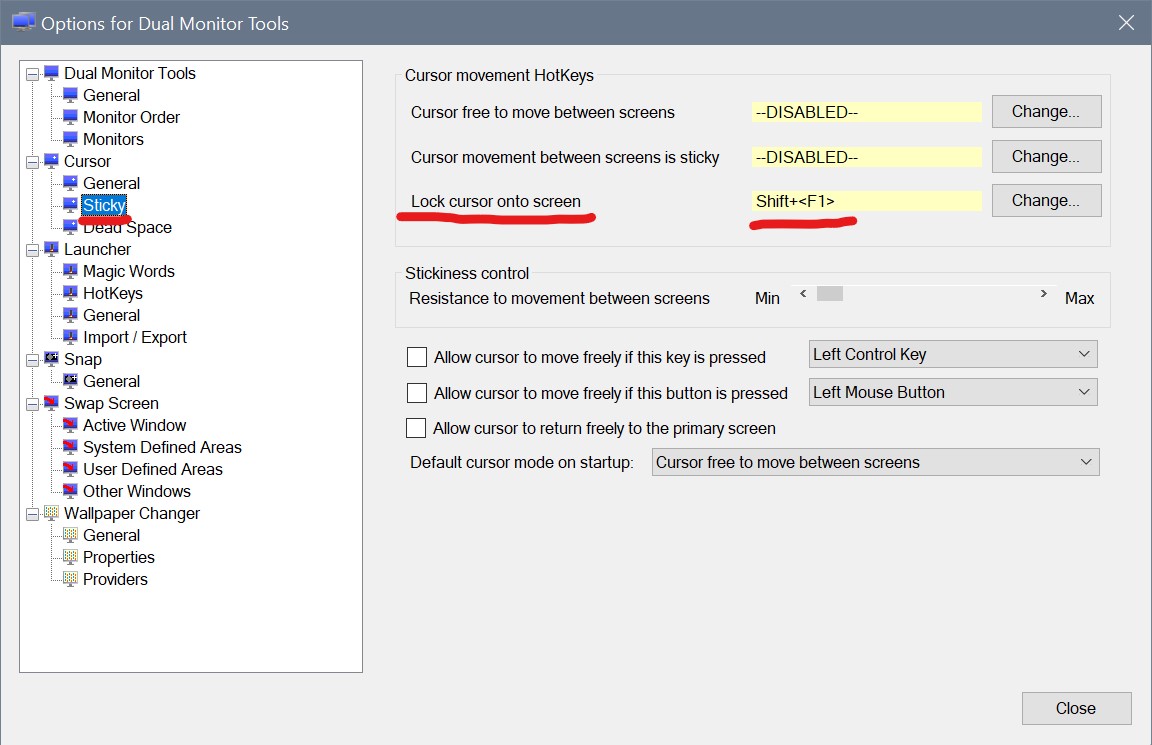Click the icon beside Providers
The height and width of the screenshot is (745, 1152).
70,579
